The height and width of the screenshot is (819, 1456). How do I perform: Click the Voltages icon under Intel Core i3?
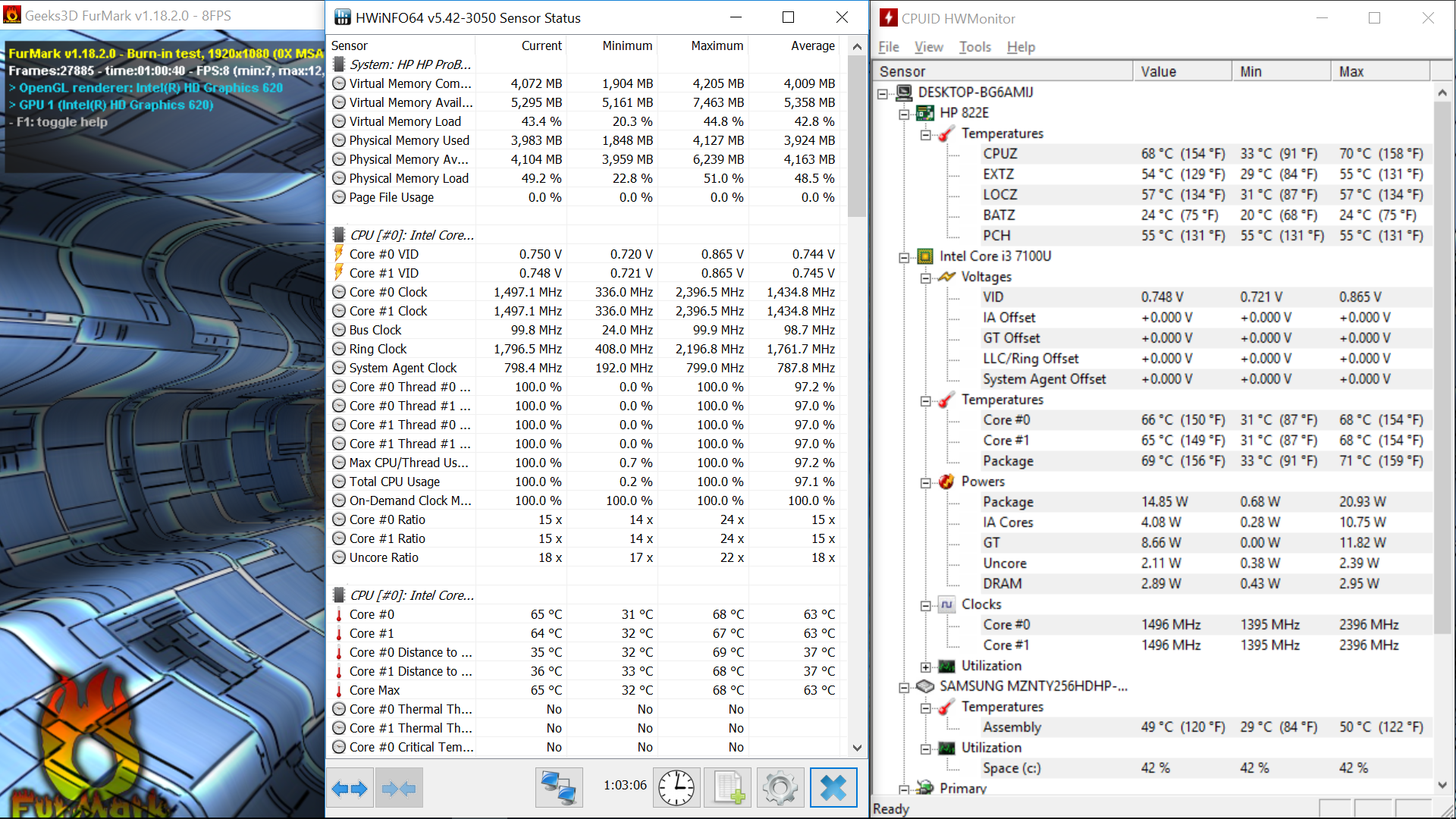click(946, 277)
